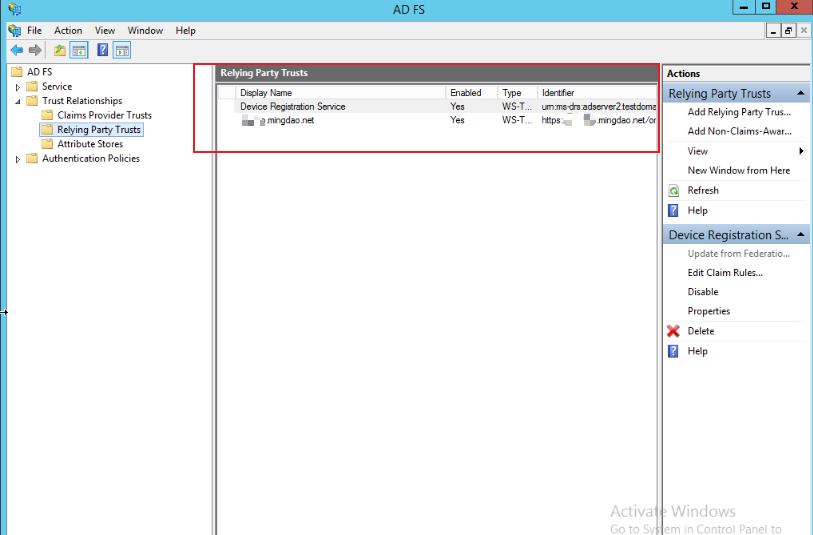Click the AD FS app icon in the menu bar

click(x=15, y=31)
